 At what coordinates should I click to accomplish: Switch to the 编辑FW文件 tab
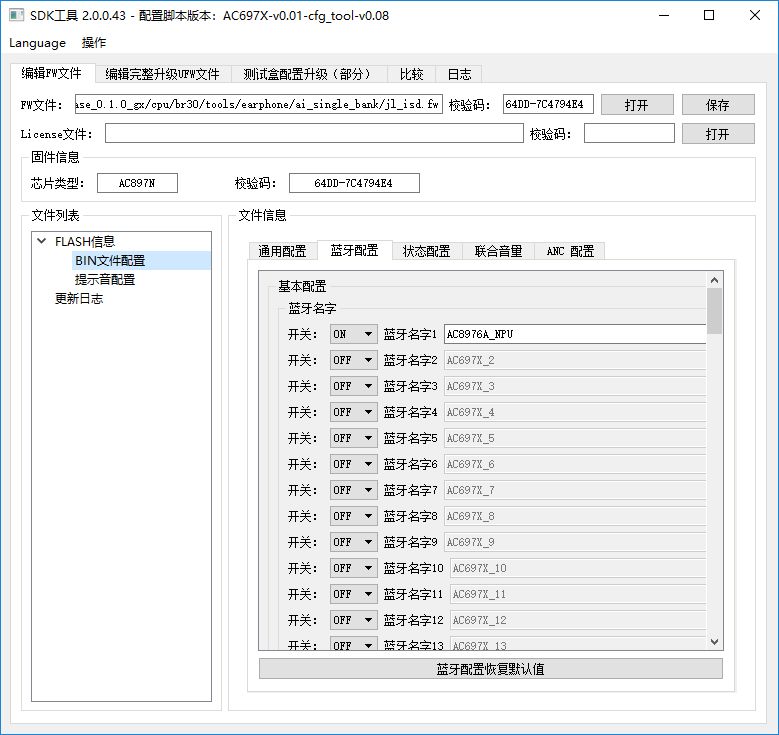52,74
